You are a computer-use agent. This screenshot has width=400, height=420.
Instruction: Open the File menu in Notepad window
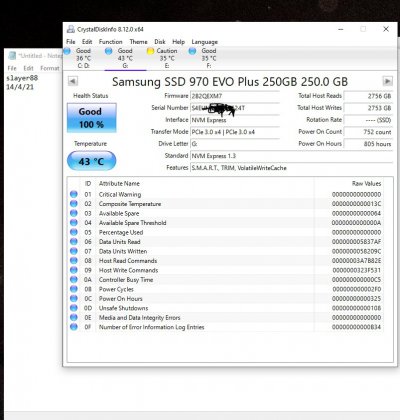[12, 68]
